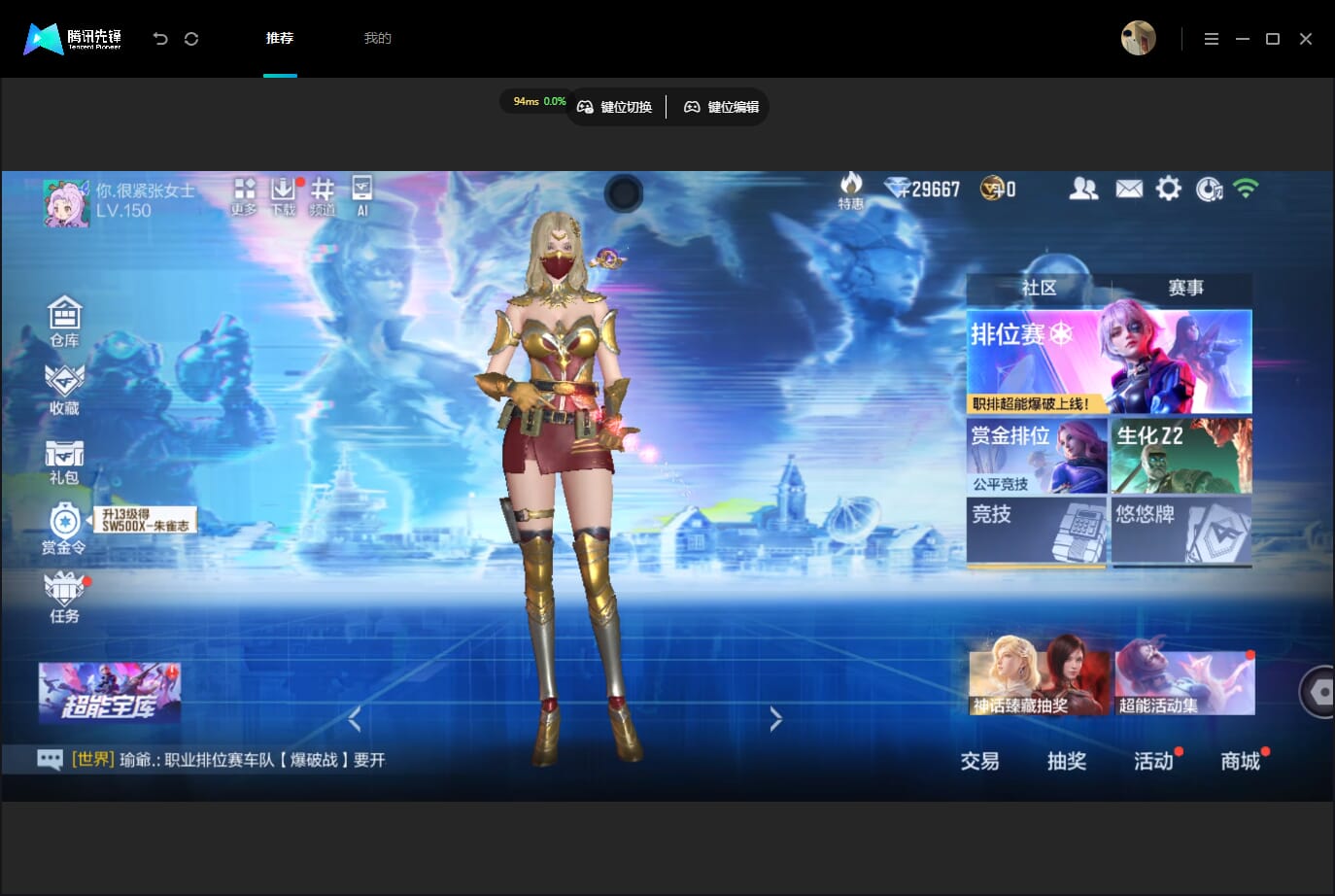Click the green Wi-Fi signal icon
1335x896 pixels.
1246,189
